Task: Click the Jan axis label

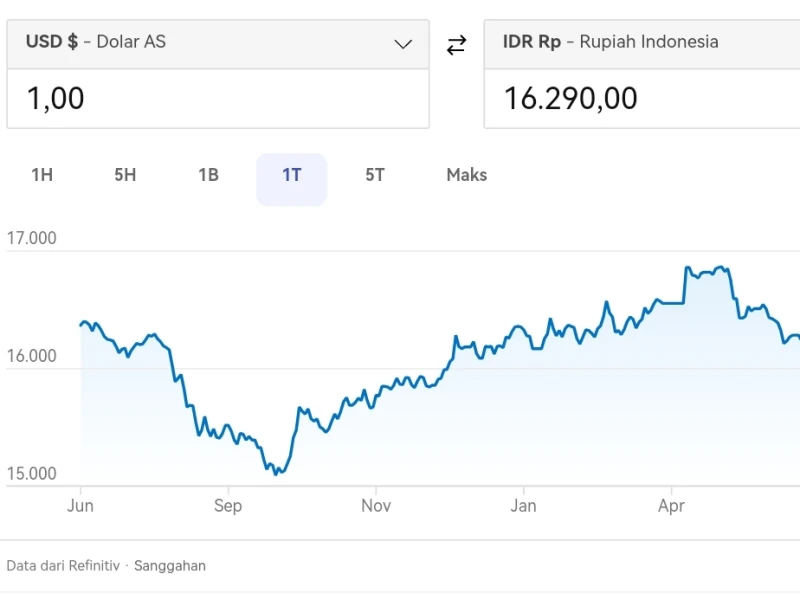Action: (x=523, y=506)
